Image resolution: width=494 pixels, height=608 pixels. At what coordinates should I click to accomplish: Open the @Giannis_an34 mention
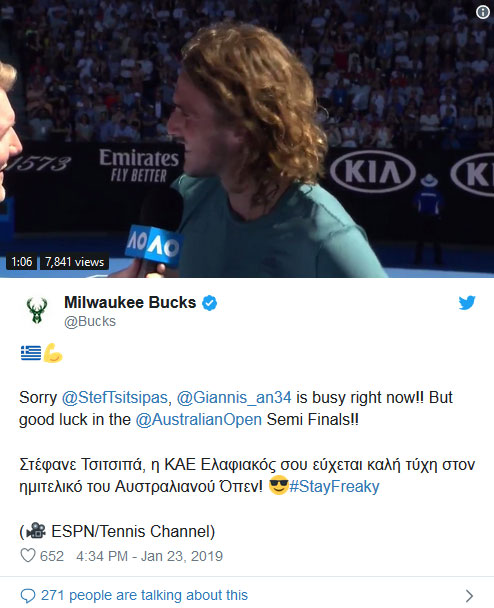(x=234, y=397)
